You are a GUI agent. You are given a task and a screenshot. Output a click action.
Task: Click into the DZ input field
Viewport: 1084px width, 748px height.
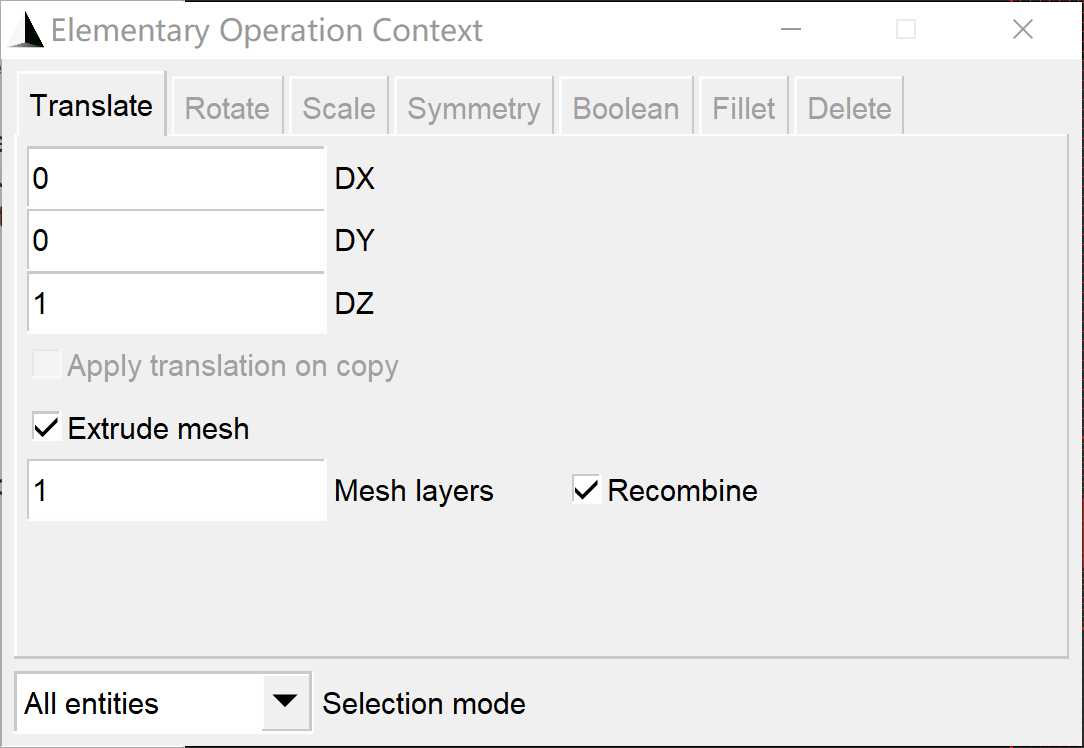[x=176, y=303]
